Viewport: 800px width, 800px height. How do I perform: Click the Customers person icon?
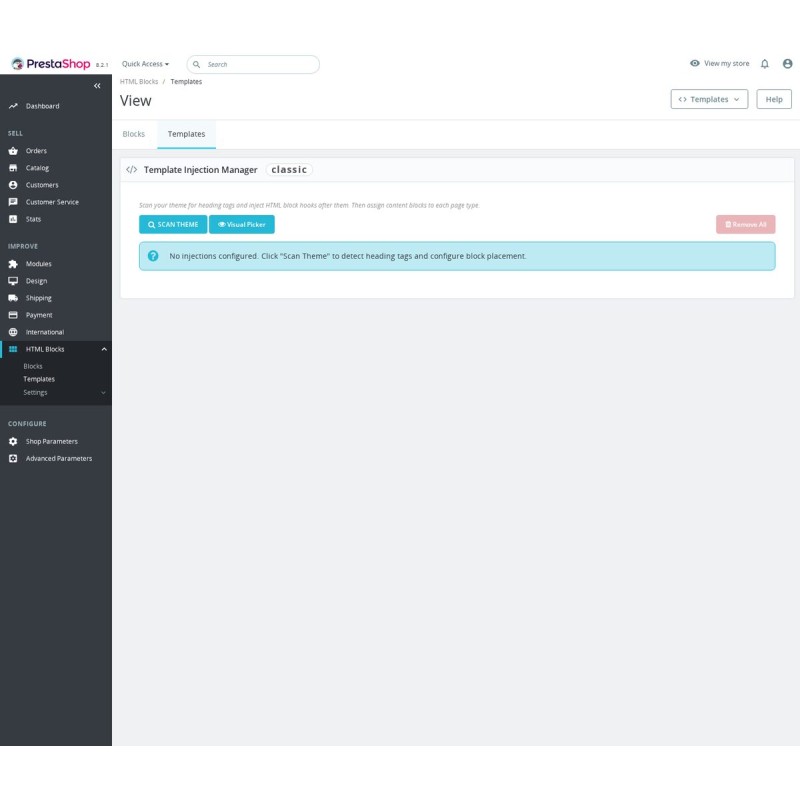pyautogui.click(x=13, y=185)
